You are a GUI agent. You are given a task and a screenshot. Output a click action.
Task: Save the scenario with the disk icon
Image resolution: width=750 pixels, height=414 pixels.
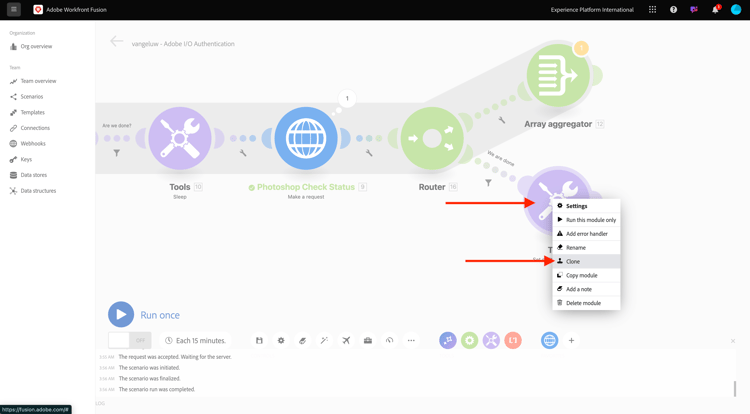[259, 340]
